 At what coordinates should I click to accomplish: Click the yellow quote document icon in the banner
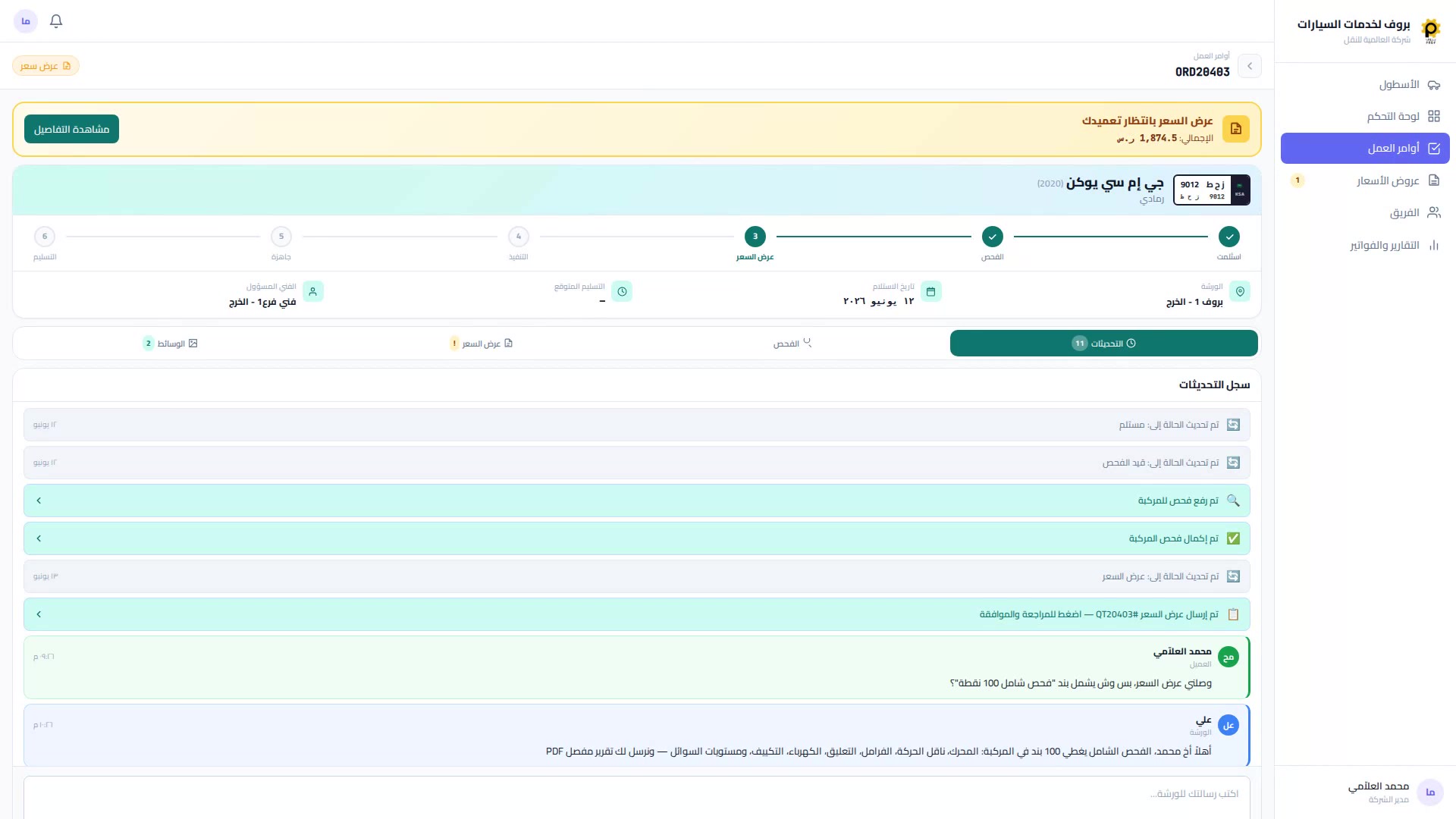click(x=1236, y=129)
